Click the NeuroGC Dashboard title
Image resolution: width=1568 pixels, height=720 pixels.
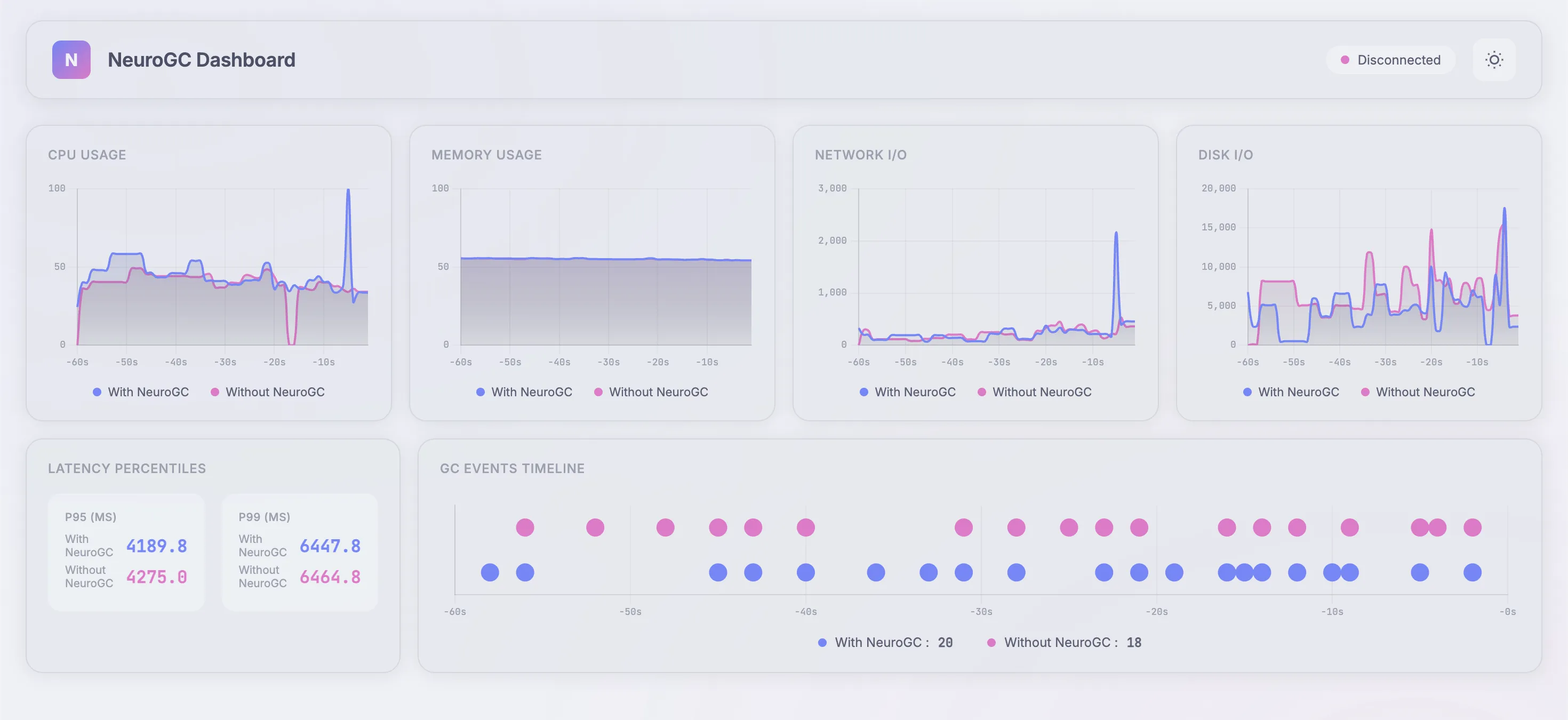[201, 60]
